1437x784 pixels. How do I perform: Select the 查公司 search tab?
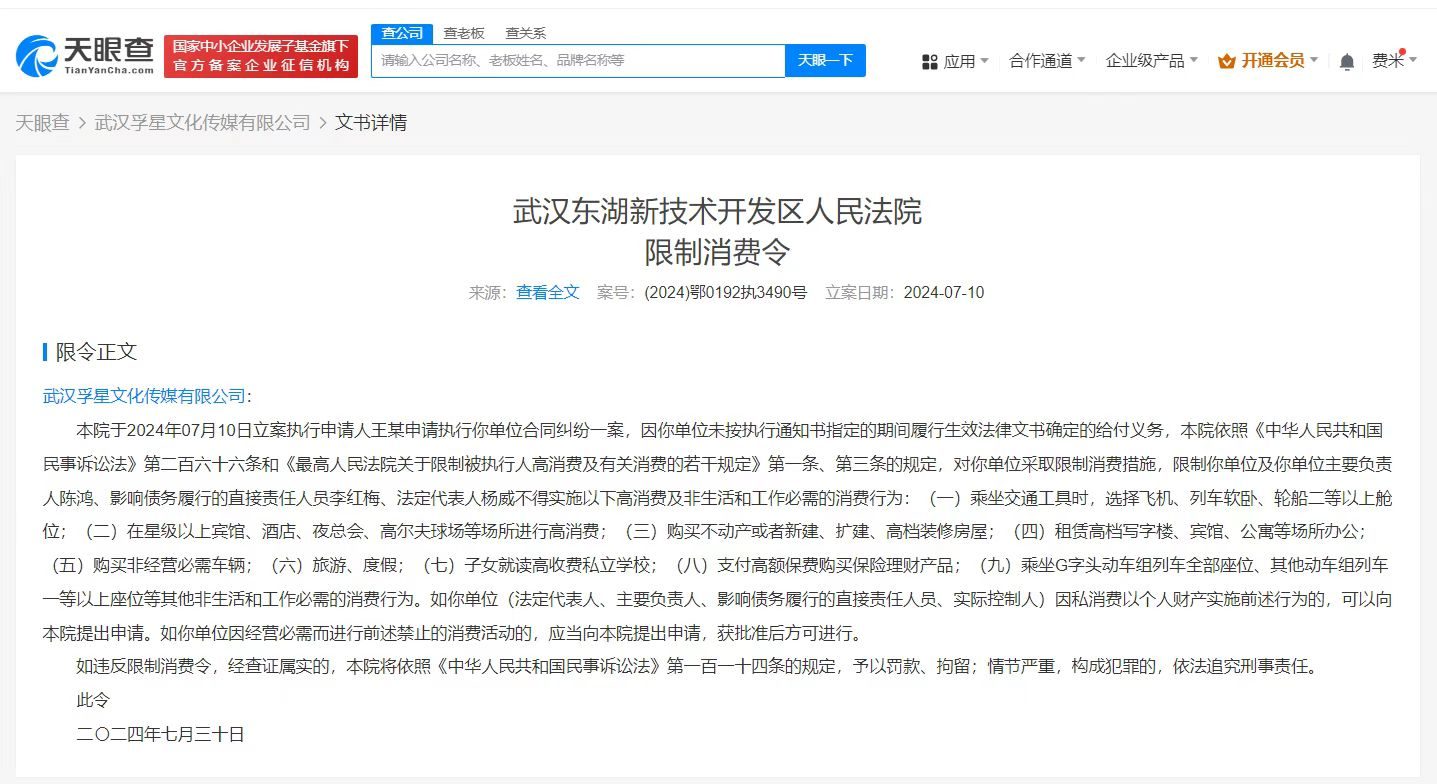[x=402, y=33]
